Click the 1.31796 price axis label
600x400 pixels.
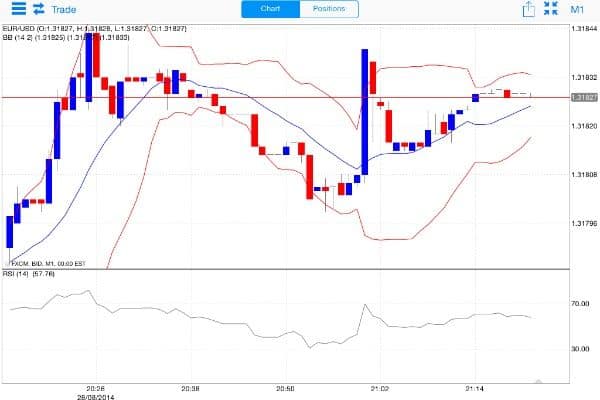tap(584, 223)
